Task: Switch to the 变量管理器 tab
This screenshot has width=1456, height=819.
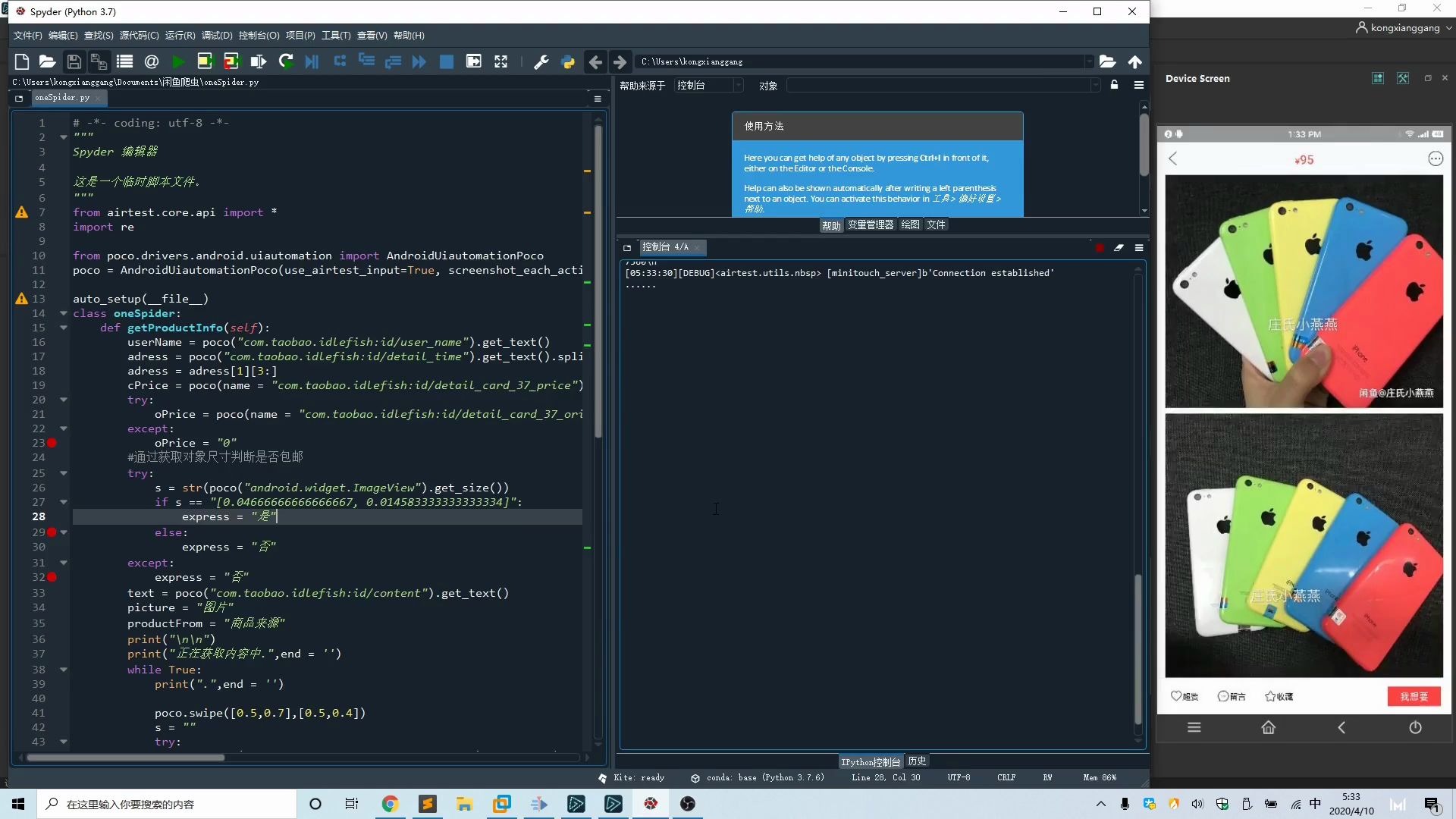Action: (870, 224)
